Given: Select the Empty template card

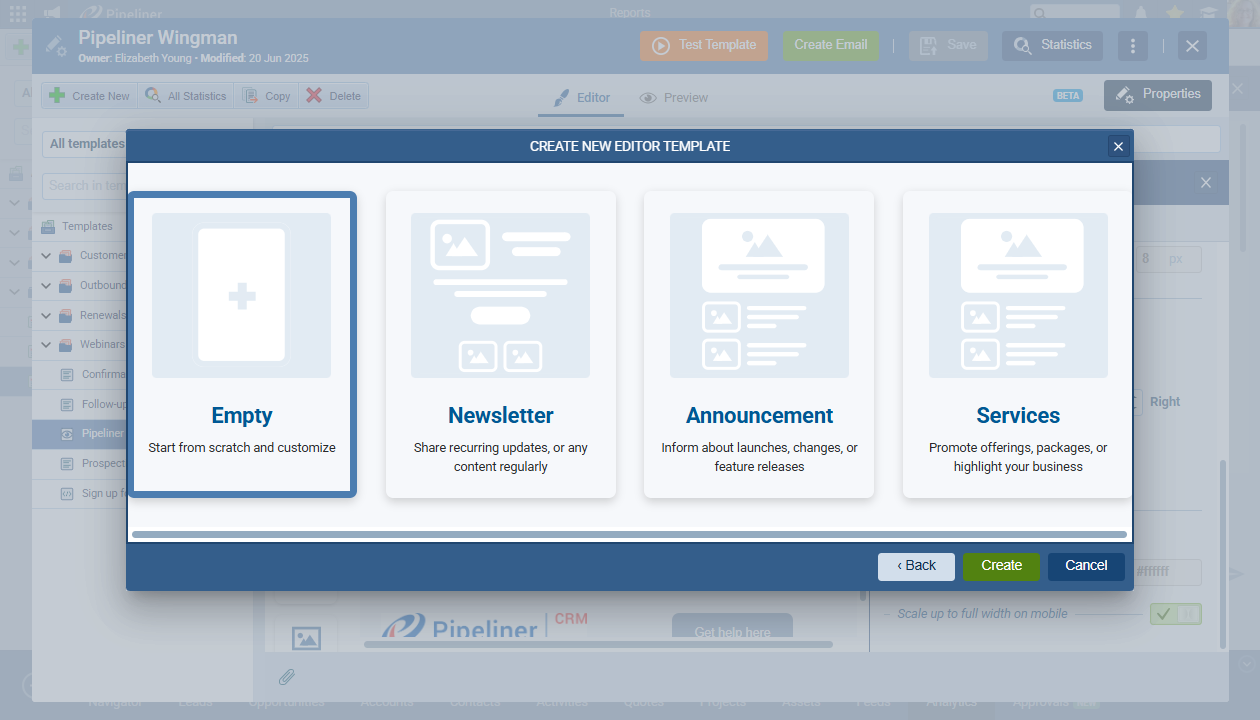Looking at the screenshot, I should pyautogui.click(x=242, y=345).
